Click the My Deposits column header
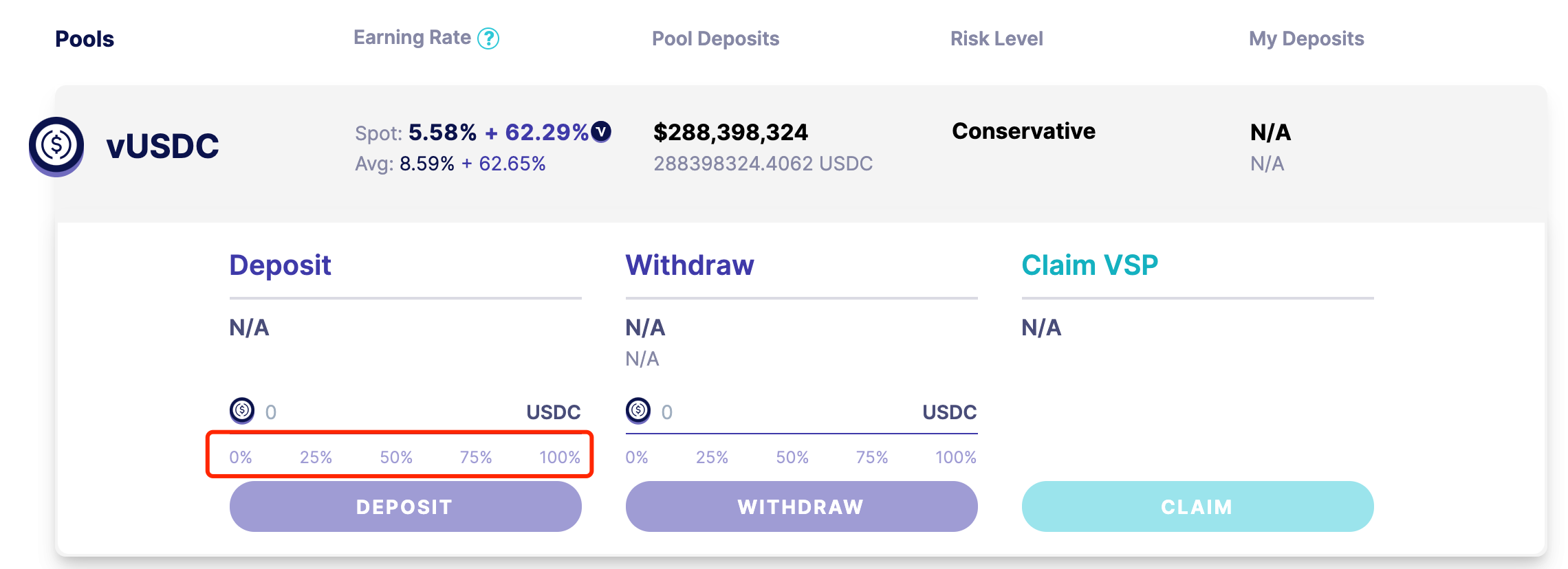Screen dimensions: 1568x569 (x=1306, y=39)
